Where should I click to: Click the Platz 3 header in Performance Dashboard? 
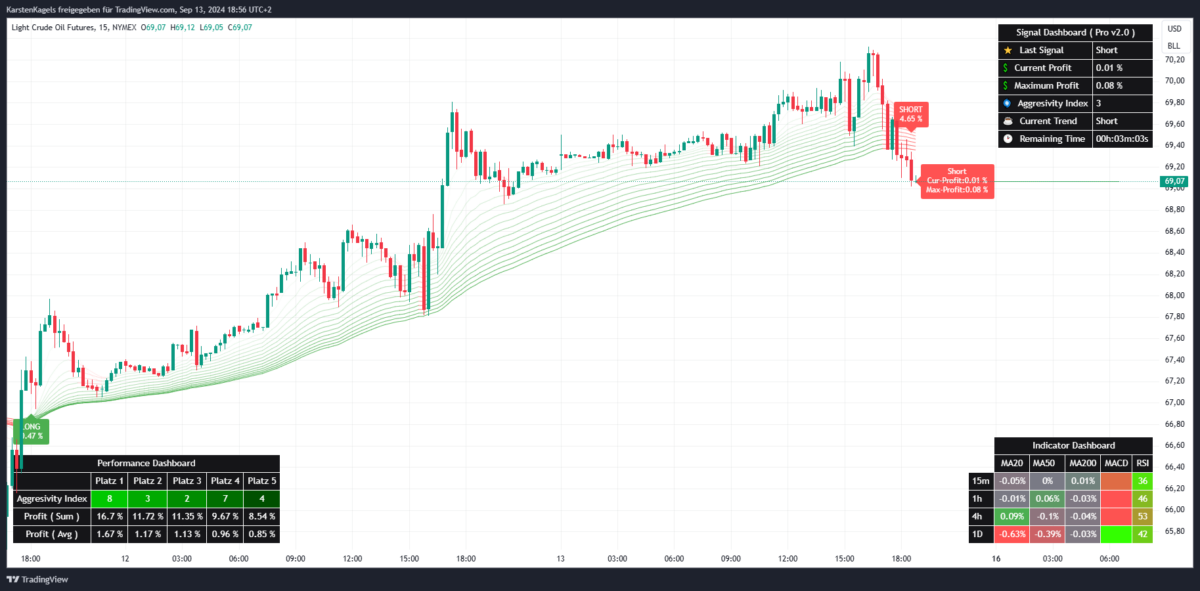click(x=187, y=480)
